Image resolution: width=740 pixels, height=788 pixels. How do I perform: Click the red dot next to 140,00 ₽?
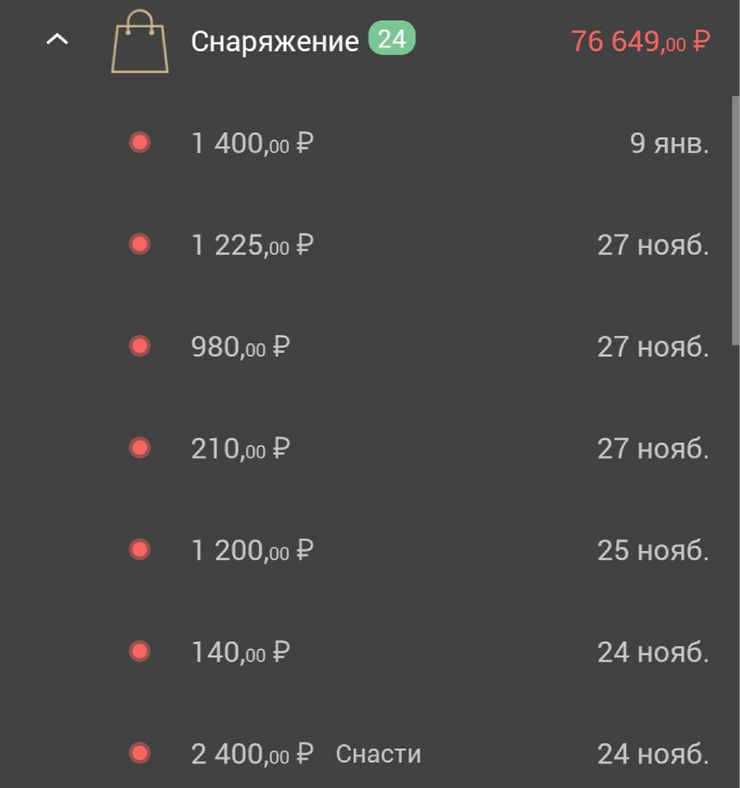[140, 651]
